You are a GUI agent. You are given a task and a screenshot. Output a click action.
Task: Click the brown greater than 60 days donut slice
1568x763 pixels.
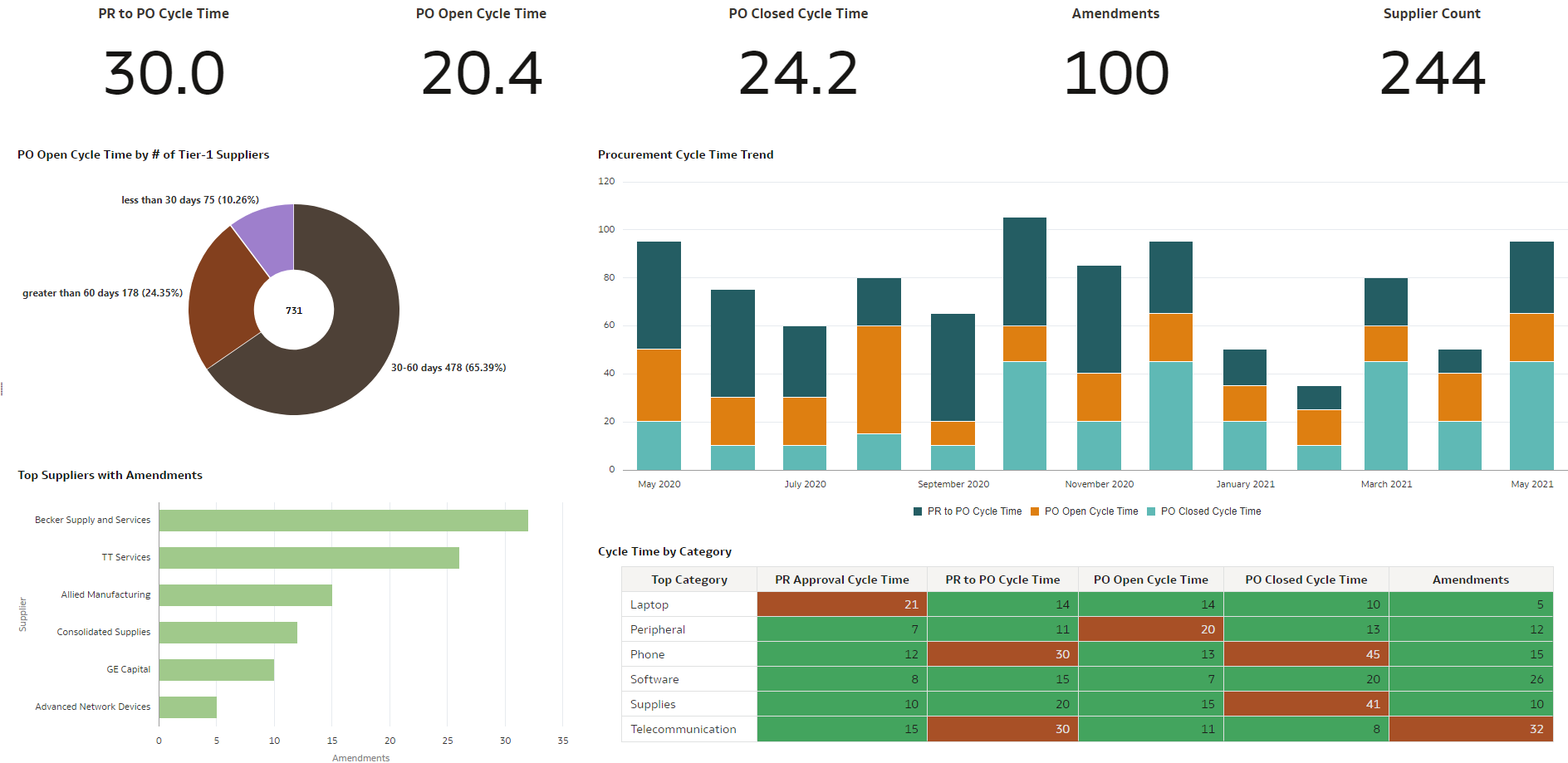[x=223, y=299]
